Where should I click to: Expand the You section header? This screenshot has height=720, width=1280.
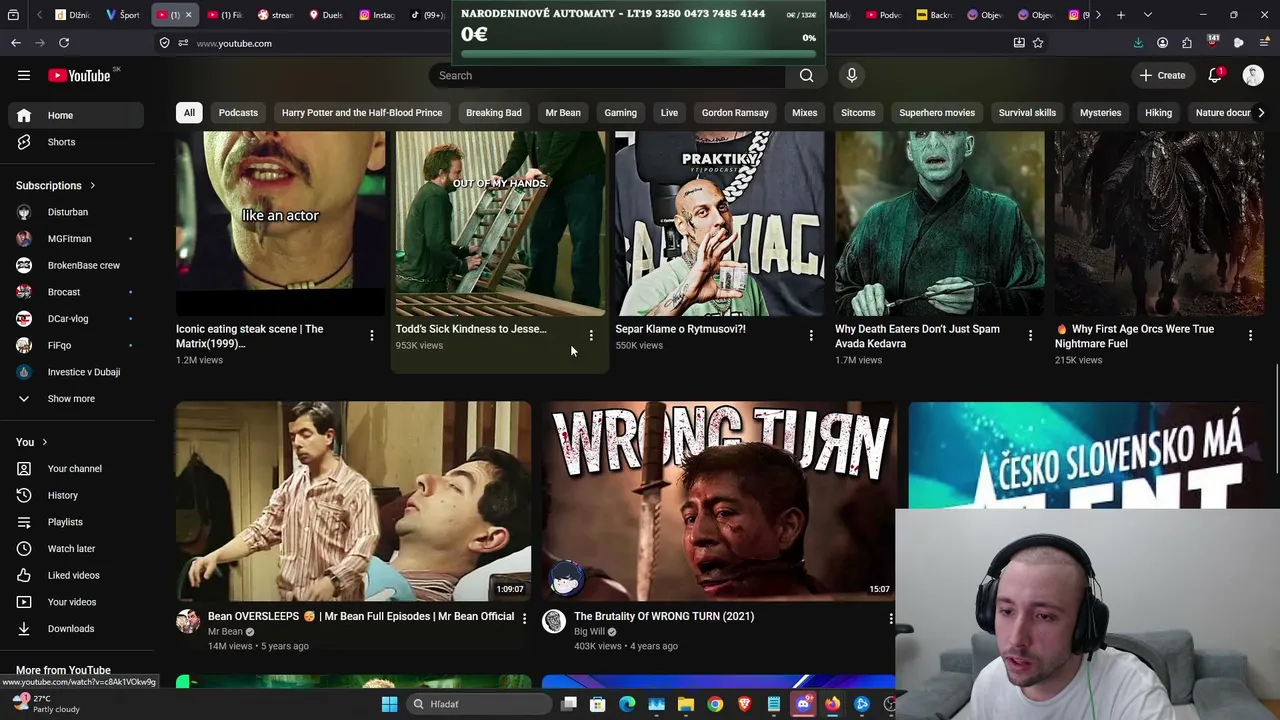32,442
